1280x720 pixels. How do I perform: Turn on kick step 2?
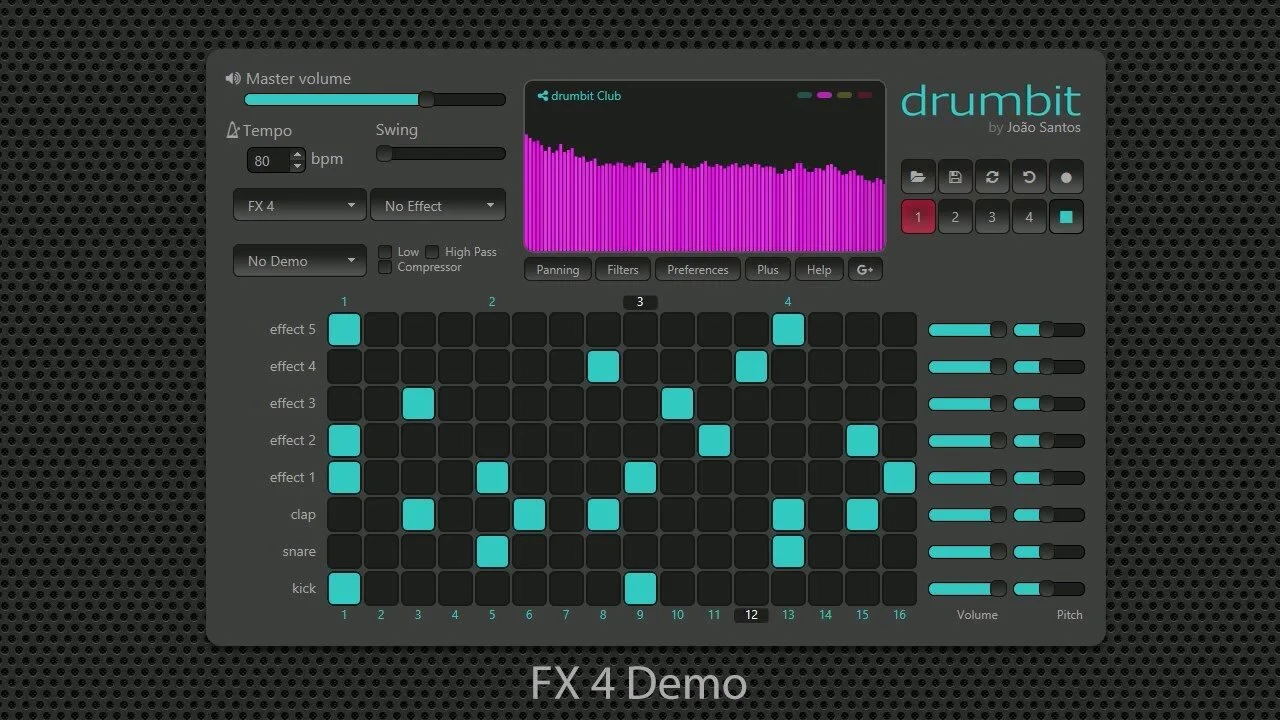coord(381,589)
